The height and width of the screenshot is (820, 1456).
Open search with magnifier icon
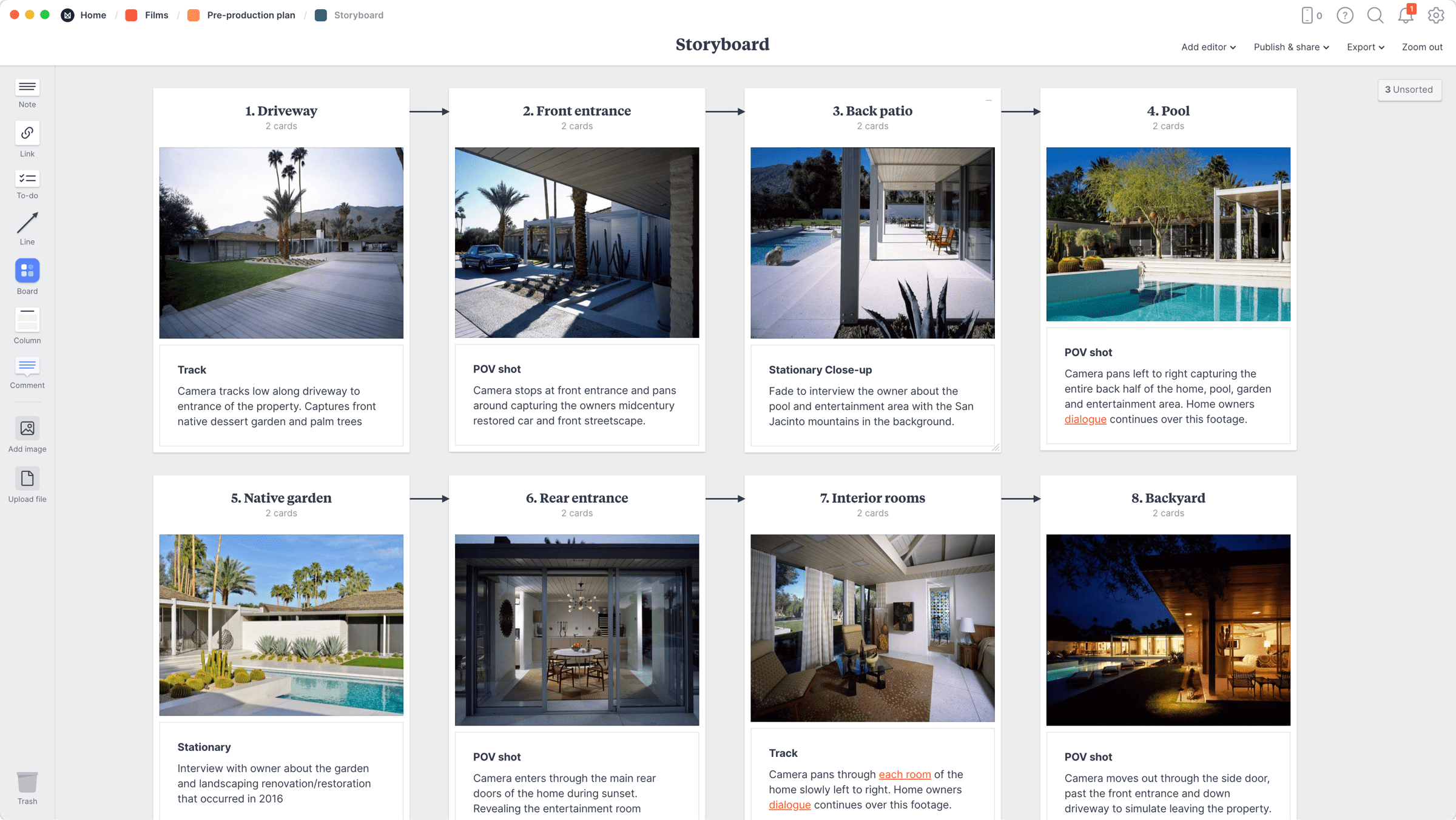pyautogui.click(x=1375, y=15)
